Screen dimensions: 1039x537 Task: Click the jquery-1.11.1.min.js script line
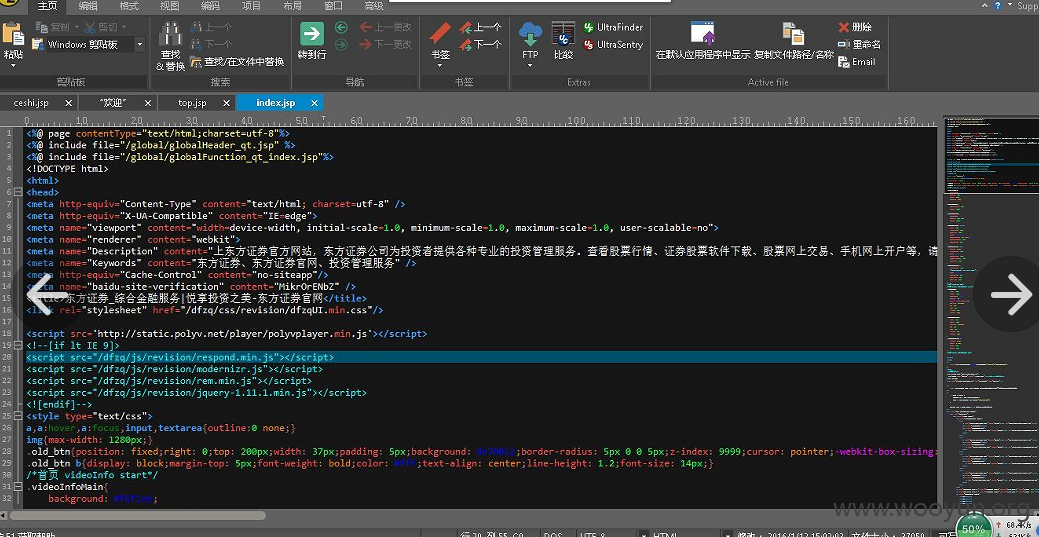[197, 392]
